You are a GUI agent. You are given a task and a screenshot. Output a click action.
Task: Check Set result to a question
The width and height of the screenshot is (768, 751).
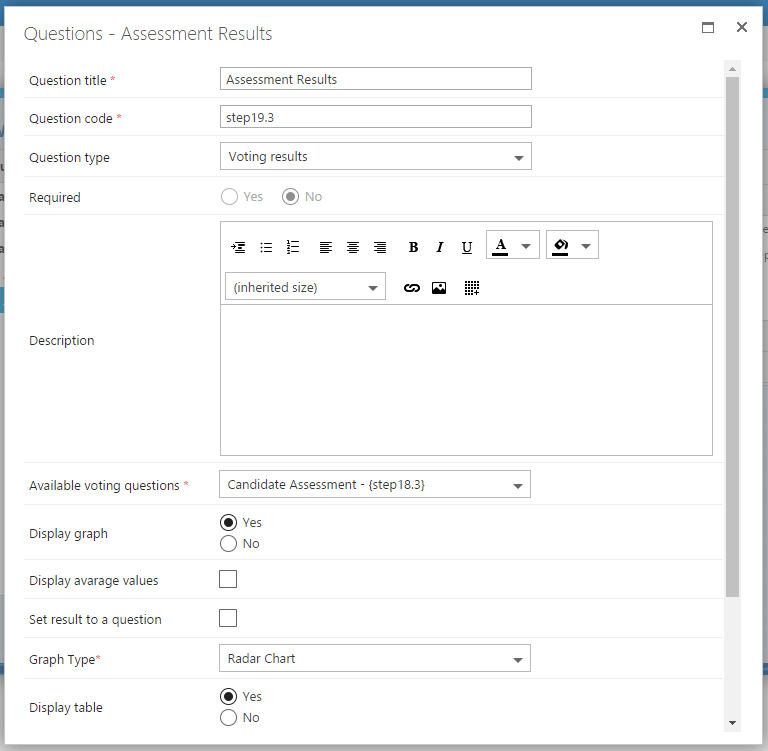pos(228,618)
